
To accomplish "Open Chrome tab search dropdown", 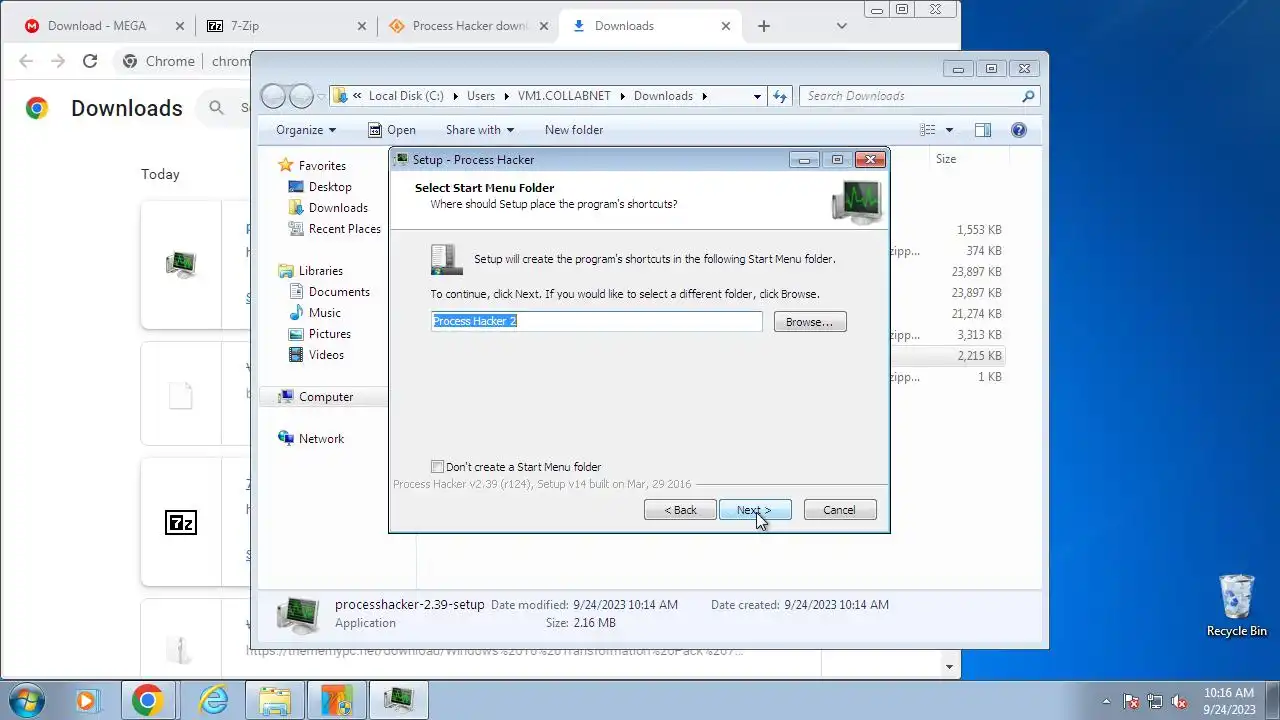I will pyautogui.click(x=842, y=26).
